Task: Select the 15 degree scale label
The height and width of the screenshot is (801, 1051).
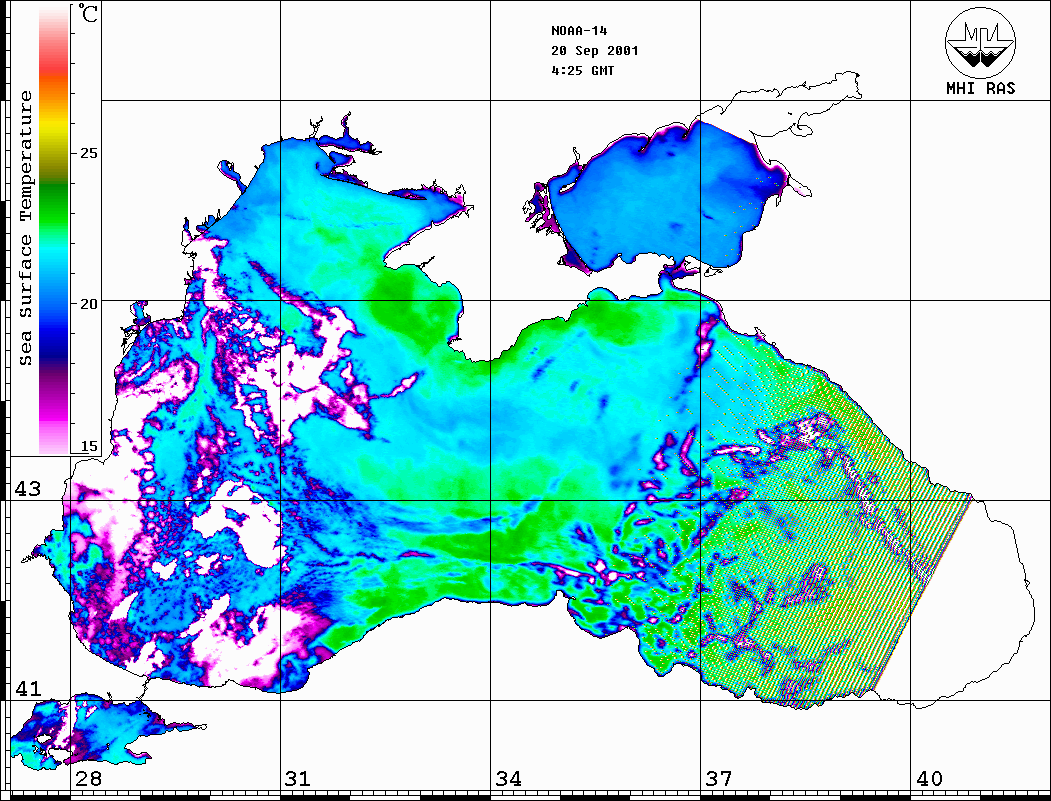Action: tap(90, 446)
